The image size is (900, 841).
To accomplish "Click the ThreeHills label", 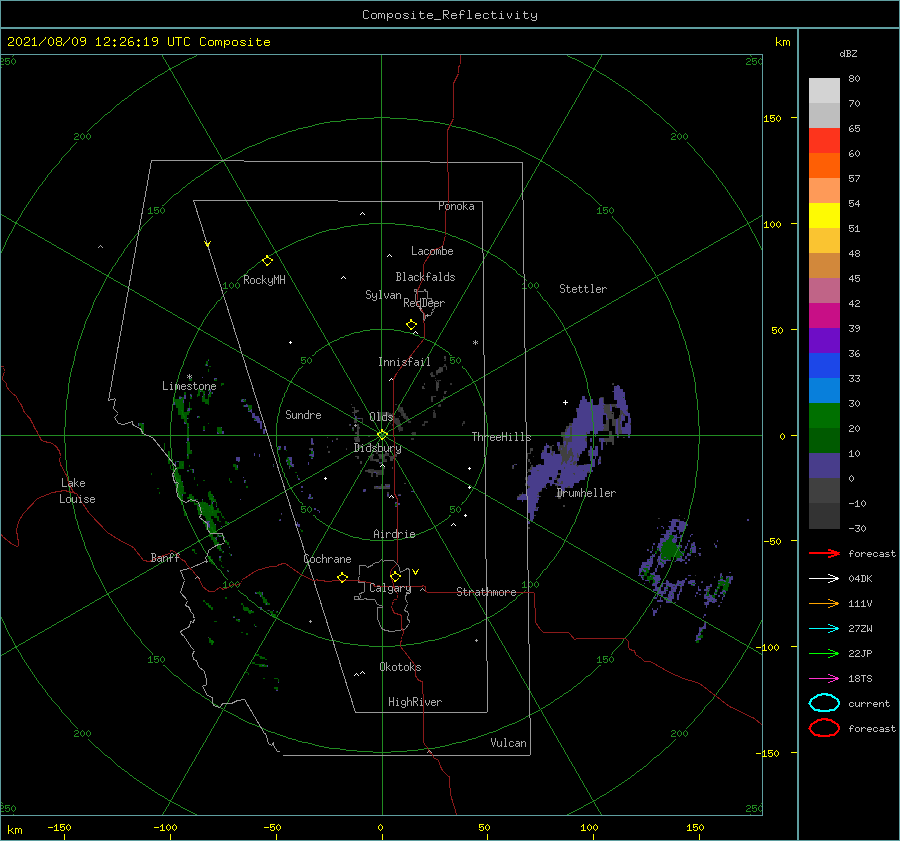I will tap(502, 437).
